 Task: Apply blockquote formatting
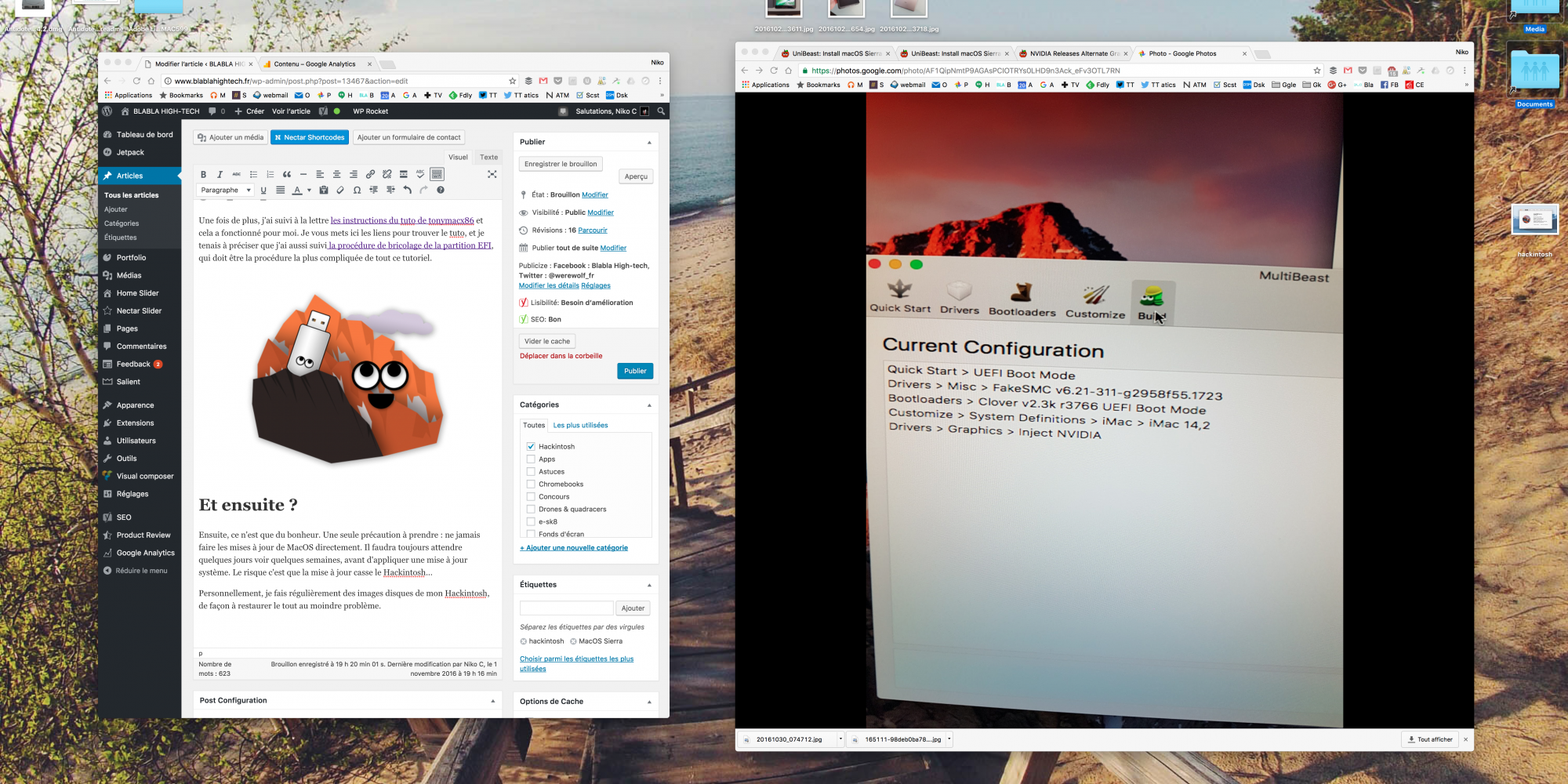point(287,174)
